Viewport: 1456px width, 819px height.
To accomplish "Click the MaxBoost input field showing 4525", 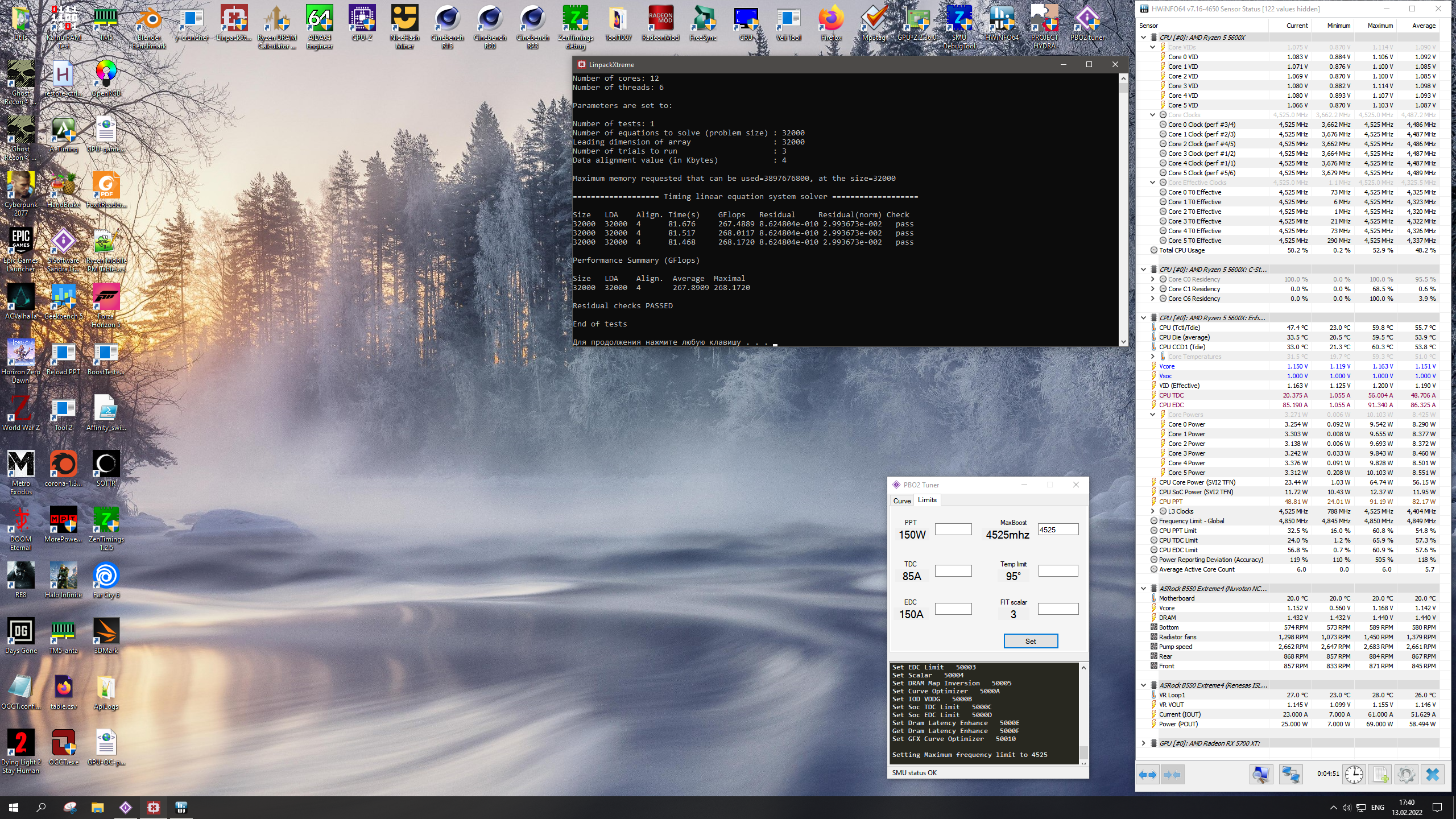I will pos(1057,530).
